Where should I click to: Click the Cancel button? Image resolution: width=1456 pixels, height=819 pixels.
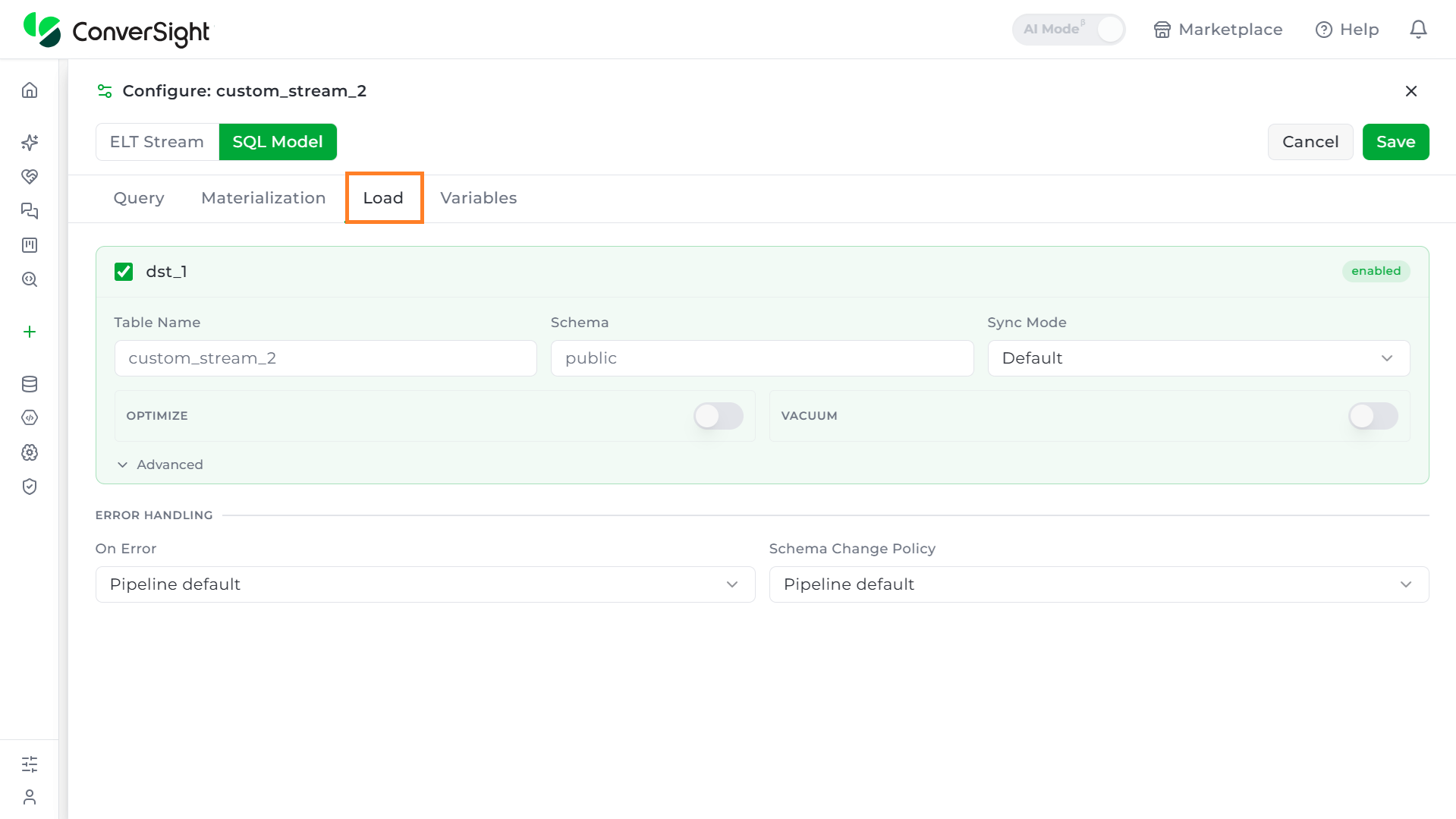click(x=1310, y=142)
